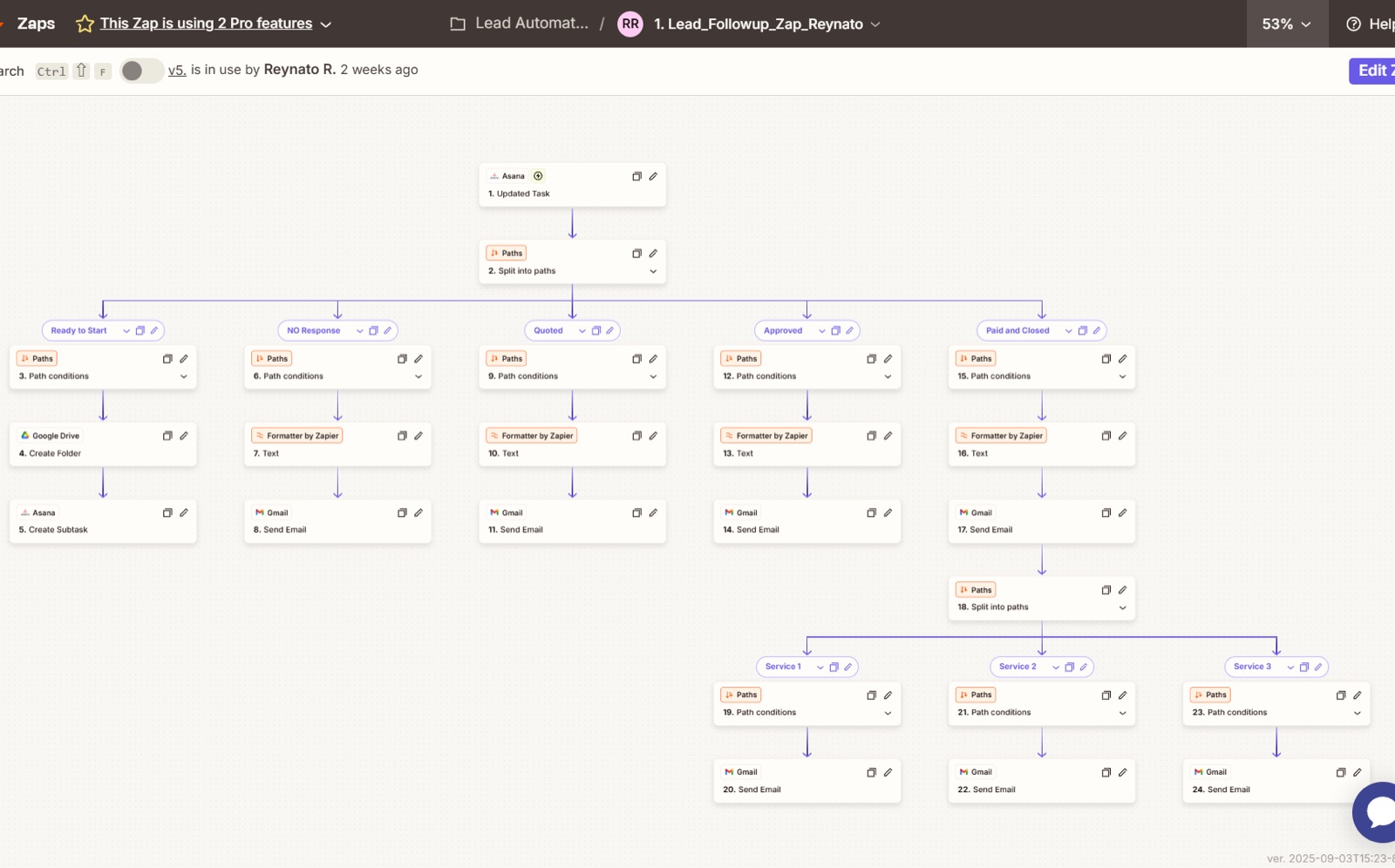Click the edit pencil on step 4 Create Folder
The height and width of the screenshot is (868, 1395).
pos(184,436)
